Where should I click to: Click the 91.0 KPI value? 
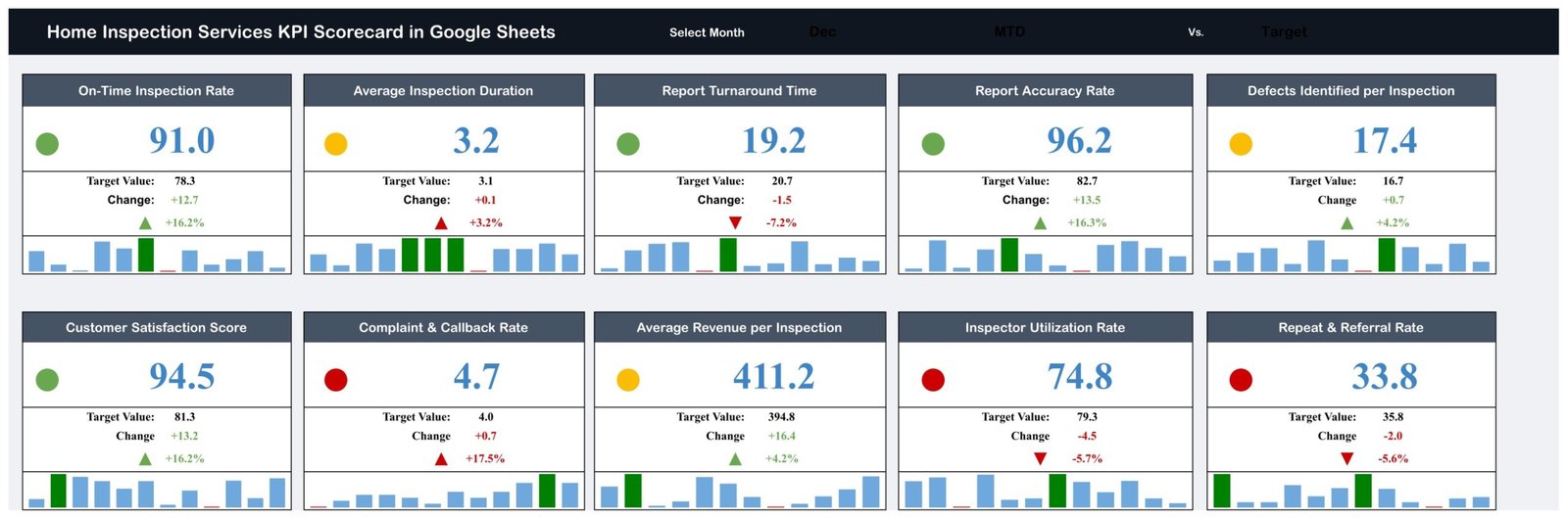click(182, 141)
